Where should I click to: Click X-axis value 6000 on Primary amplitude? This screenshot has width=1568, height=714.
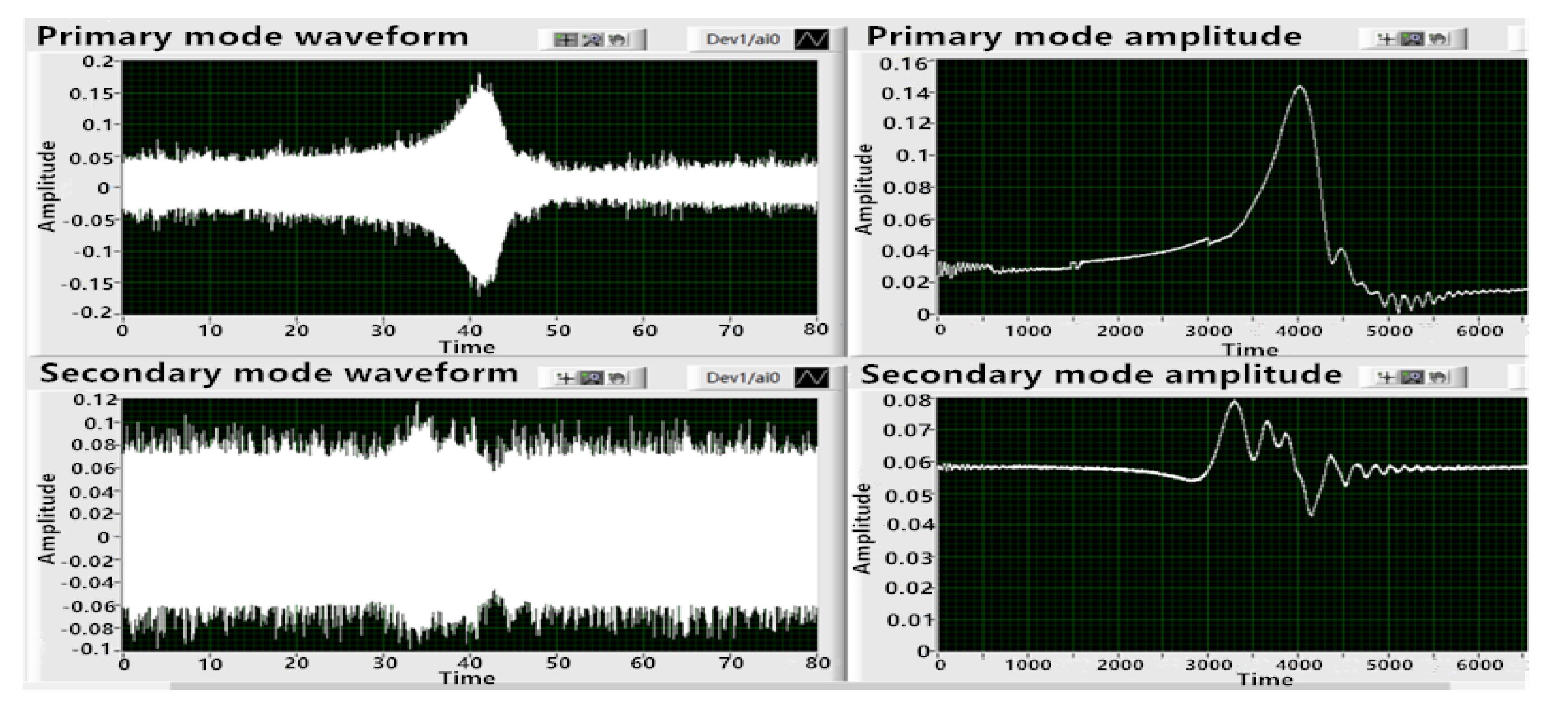coord(1479,331)
